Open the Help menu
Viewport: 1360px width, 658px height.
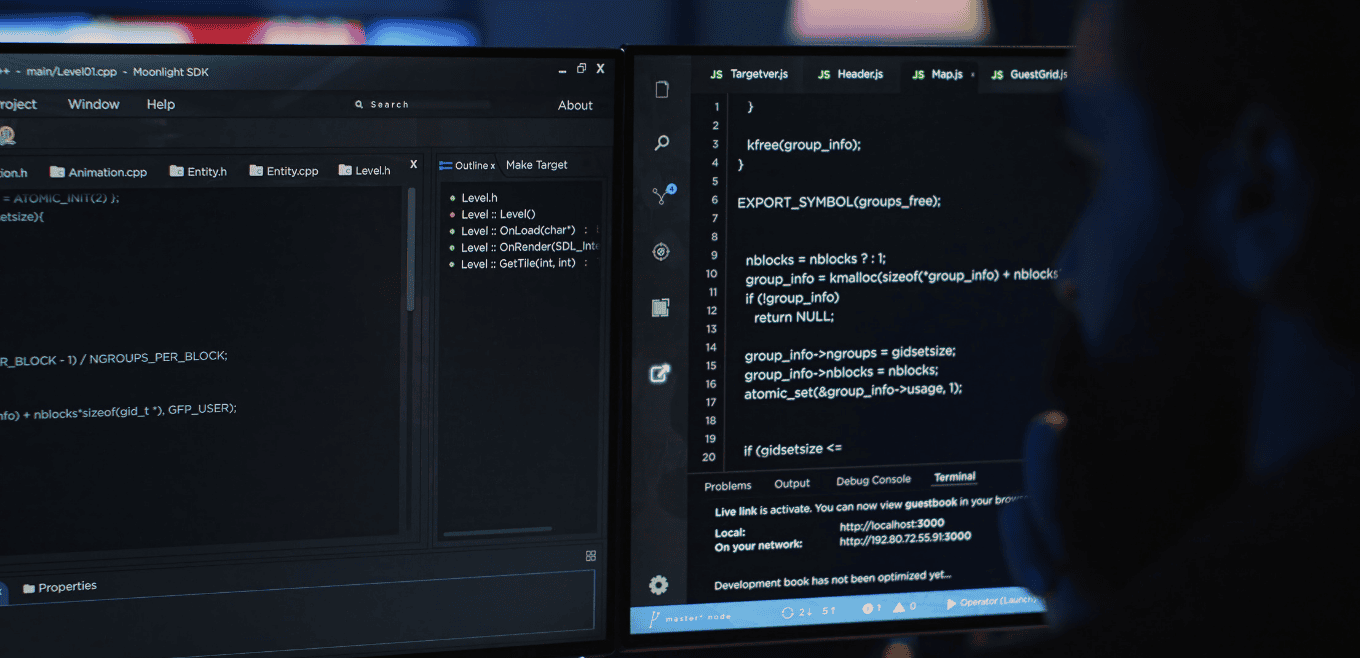(161, 104)
